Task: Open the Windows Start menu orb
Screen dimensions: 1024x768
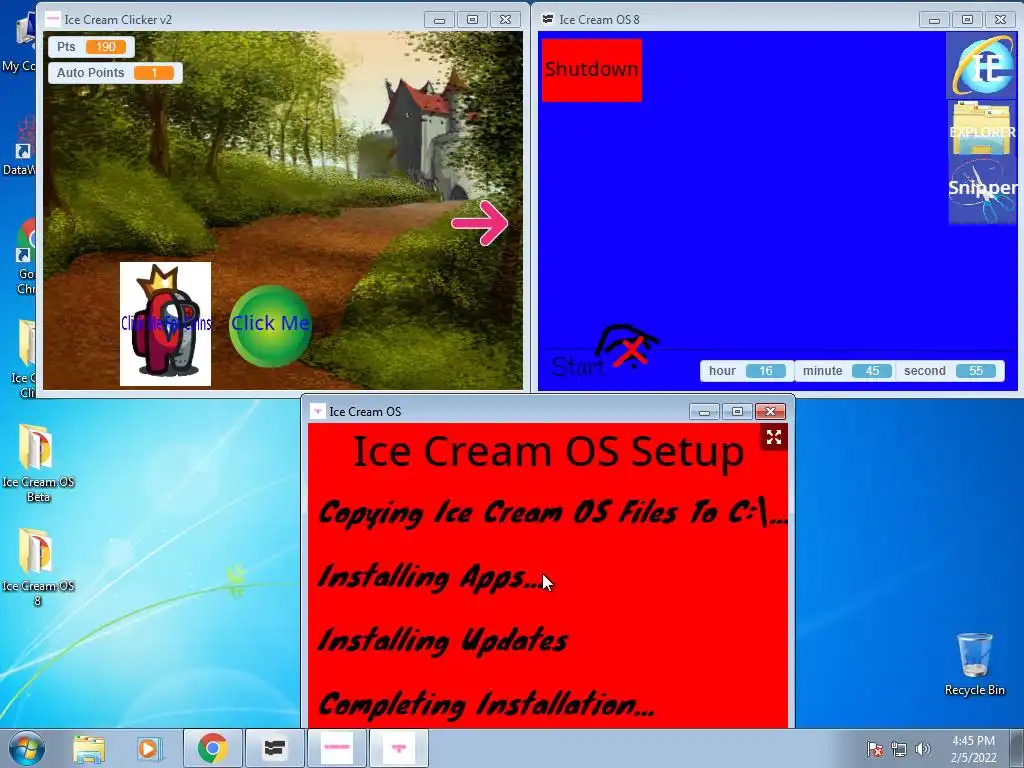Action: 27,748
